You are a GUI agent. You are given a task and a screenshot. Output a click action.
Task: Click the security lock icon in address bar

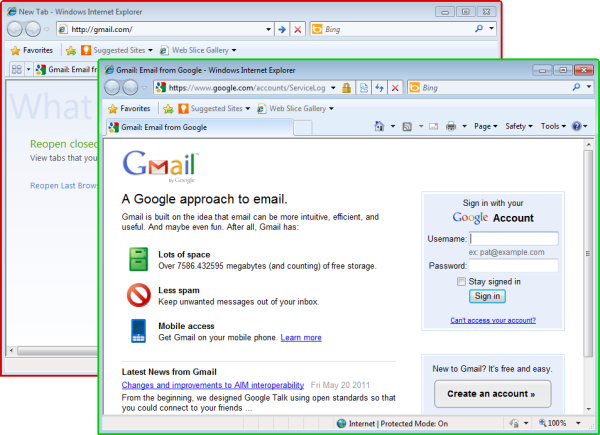346,88
